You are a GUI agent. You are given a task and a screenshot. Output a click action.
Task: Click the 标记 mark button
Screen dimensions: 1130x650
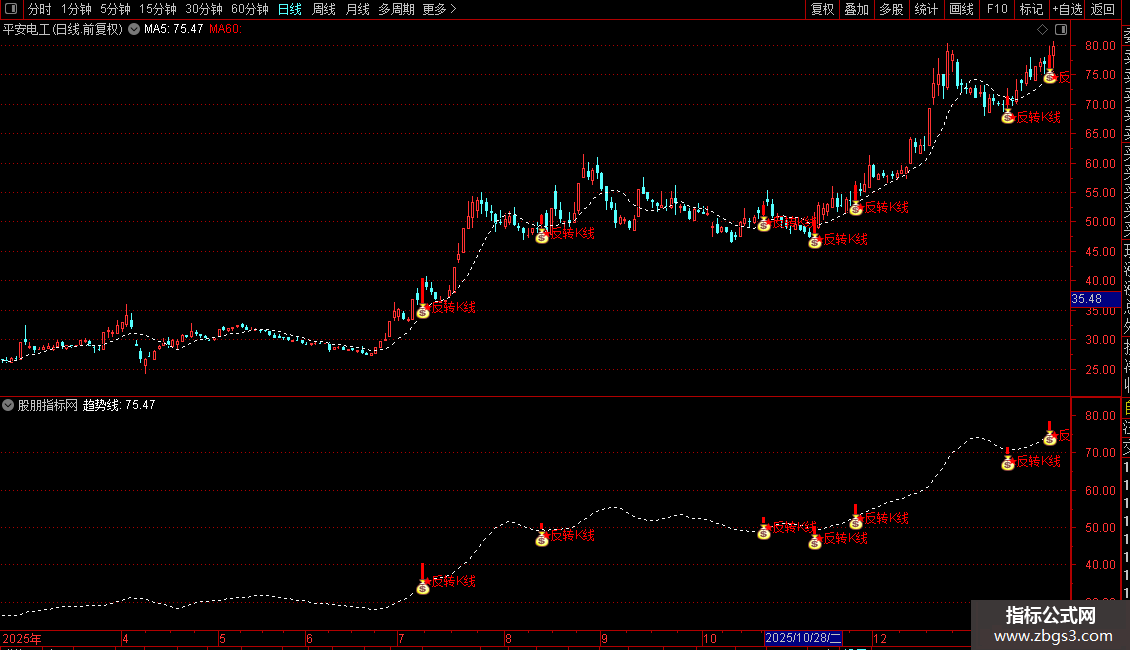[1031, 9]
